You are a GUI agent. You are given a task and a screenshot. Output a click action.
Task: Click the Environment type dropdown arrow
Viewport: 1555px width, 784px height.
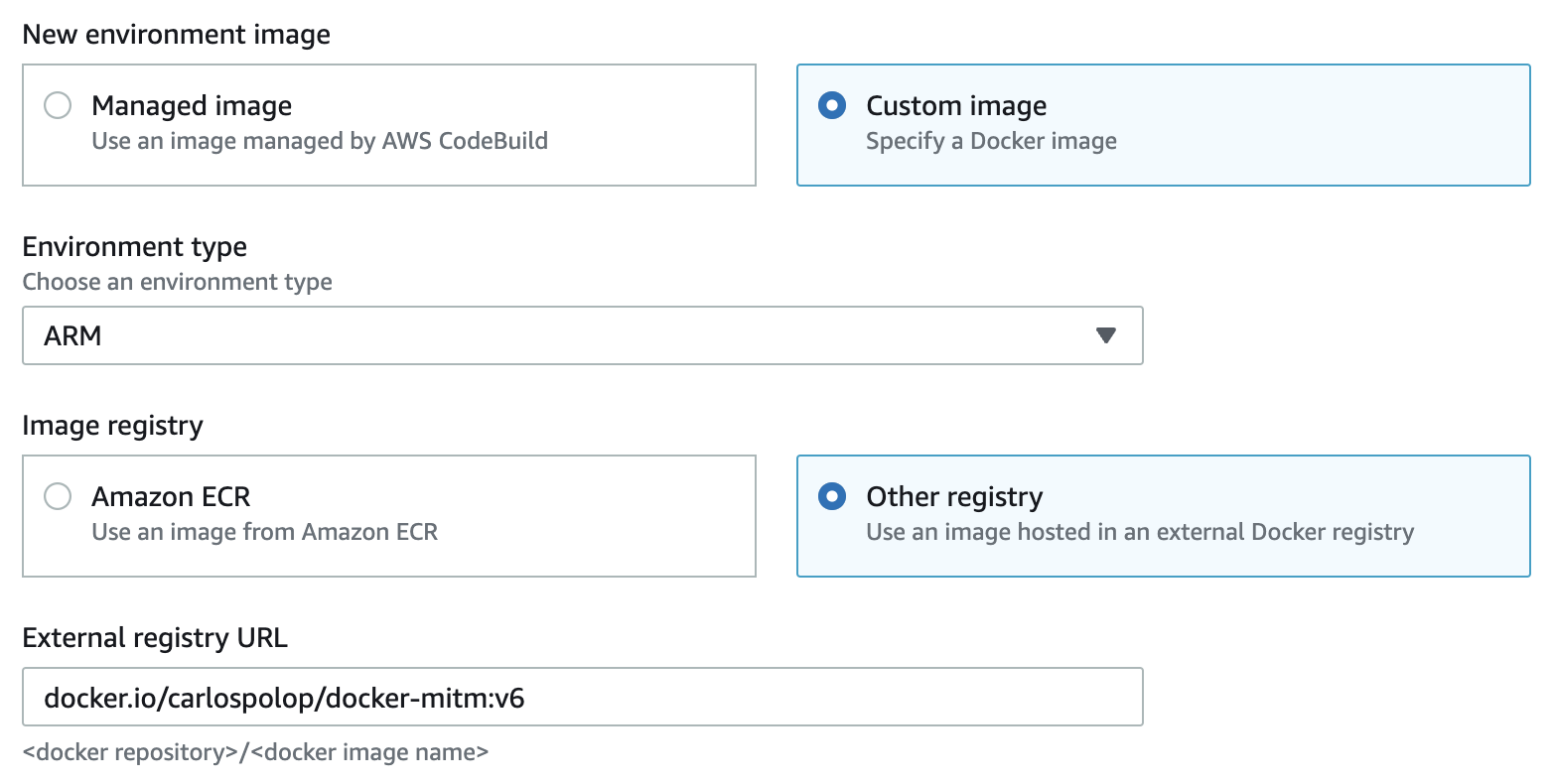pyautogui.click(x=1105, y=335)
